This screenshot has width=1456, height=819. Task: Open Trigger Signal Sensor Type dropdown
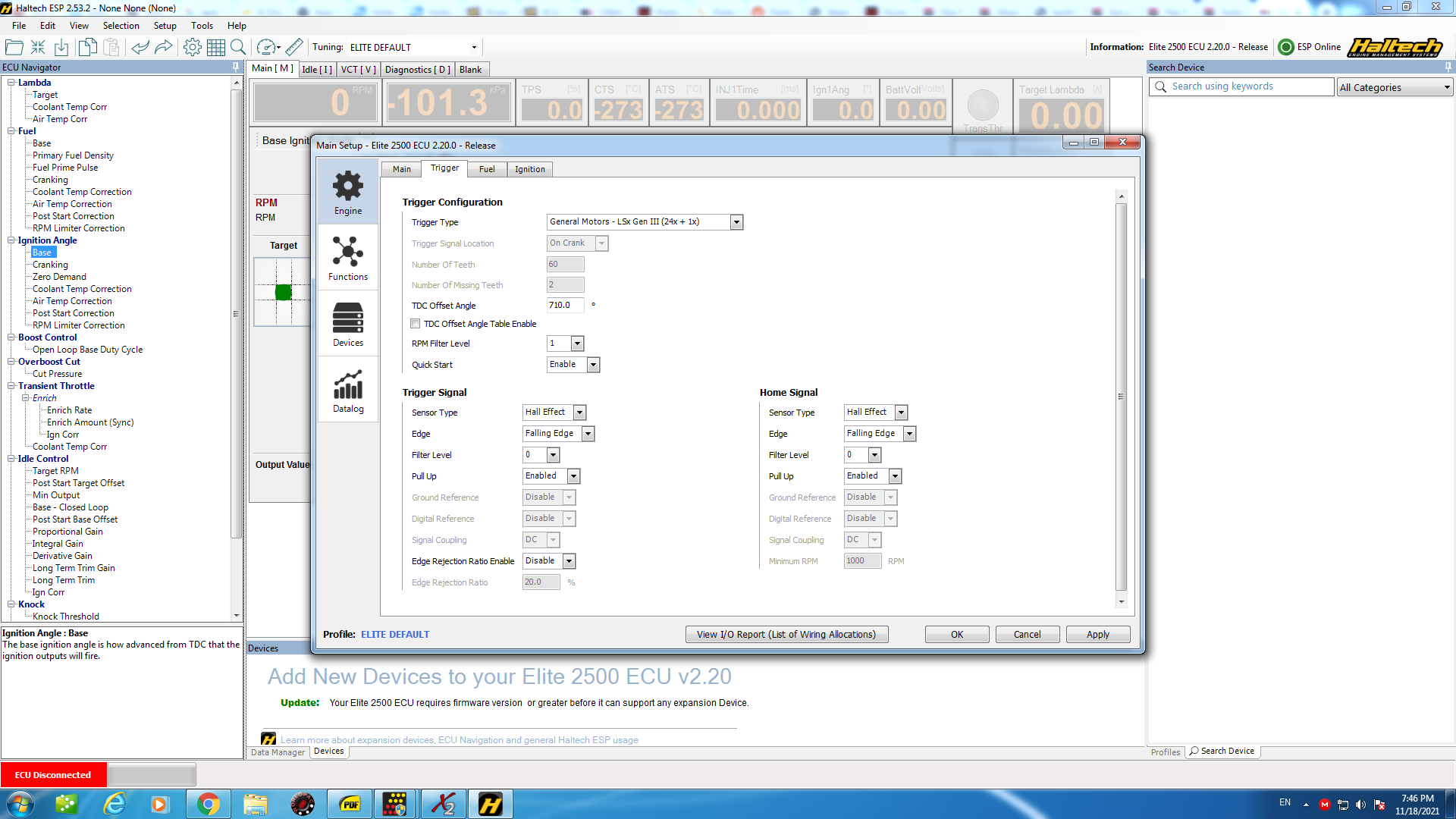tap(580, 413)
